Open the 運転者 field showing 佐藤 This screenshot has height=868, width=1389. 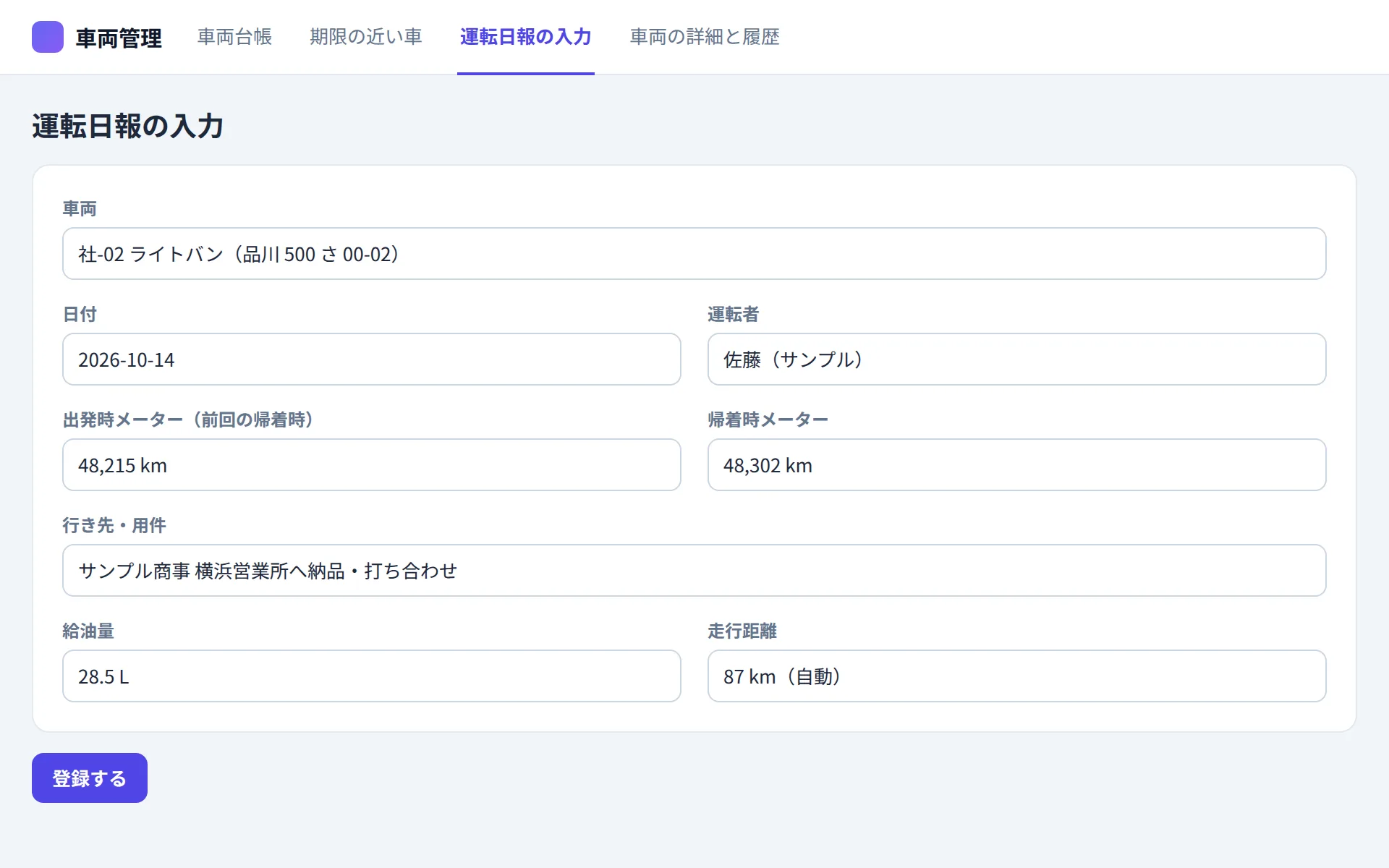point(1016,359)
